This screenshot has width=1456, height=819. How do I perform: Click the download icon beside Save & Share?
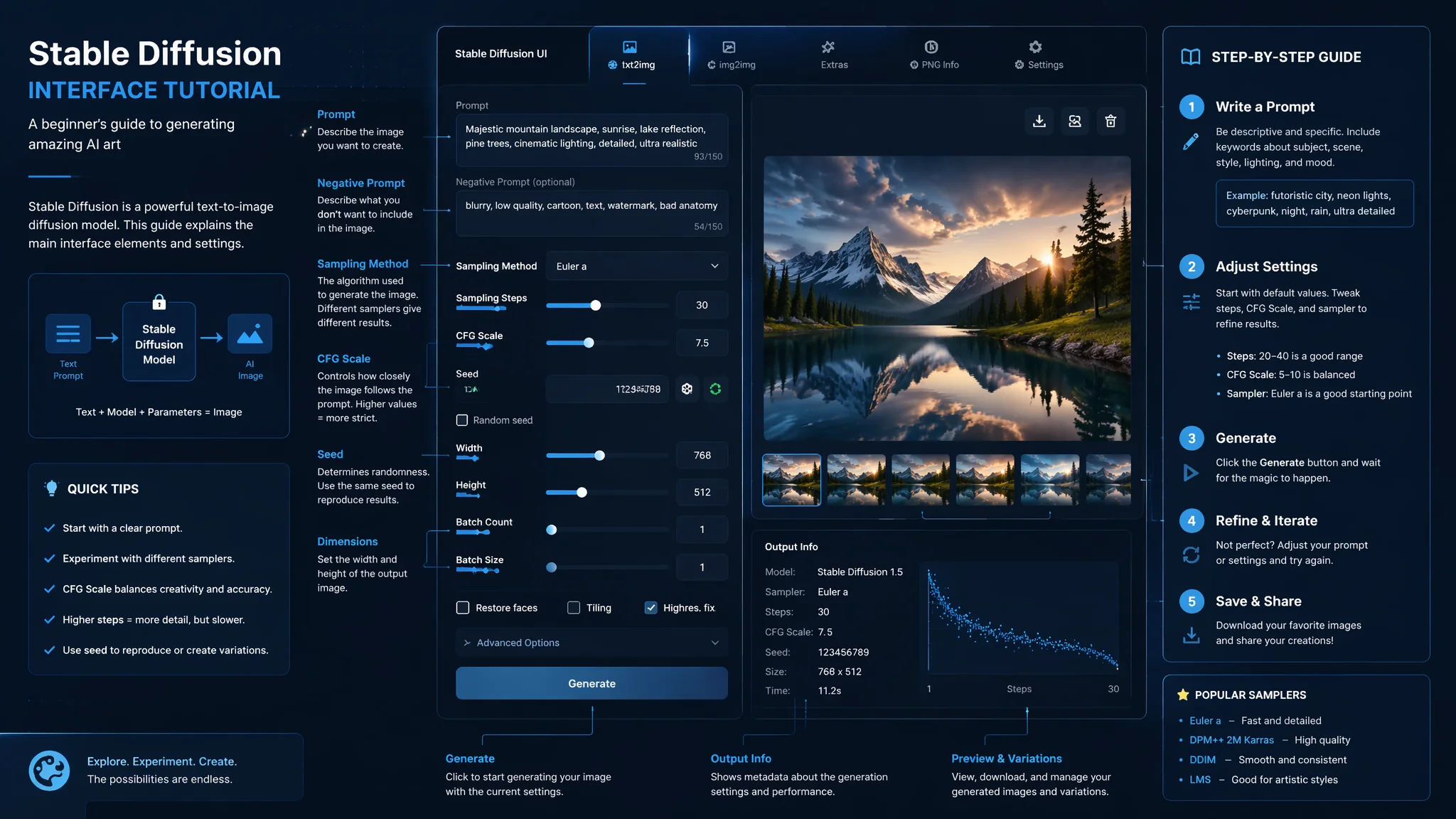[1192, 635]
